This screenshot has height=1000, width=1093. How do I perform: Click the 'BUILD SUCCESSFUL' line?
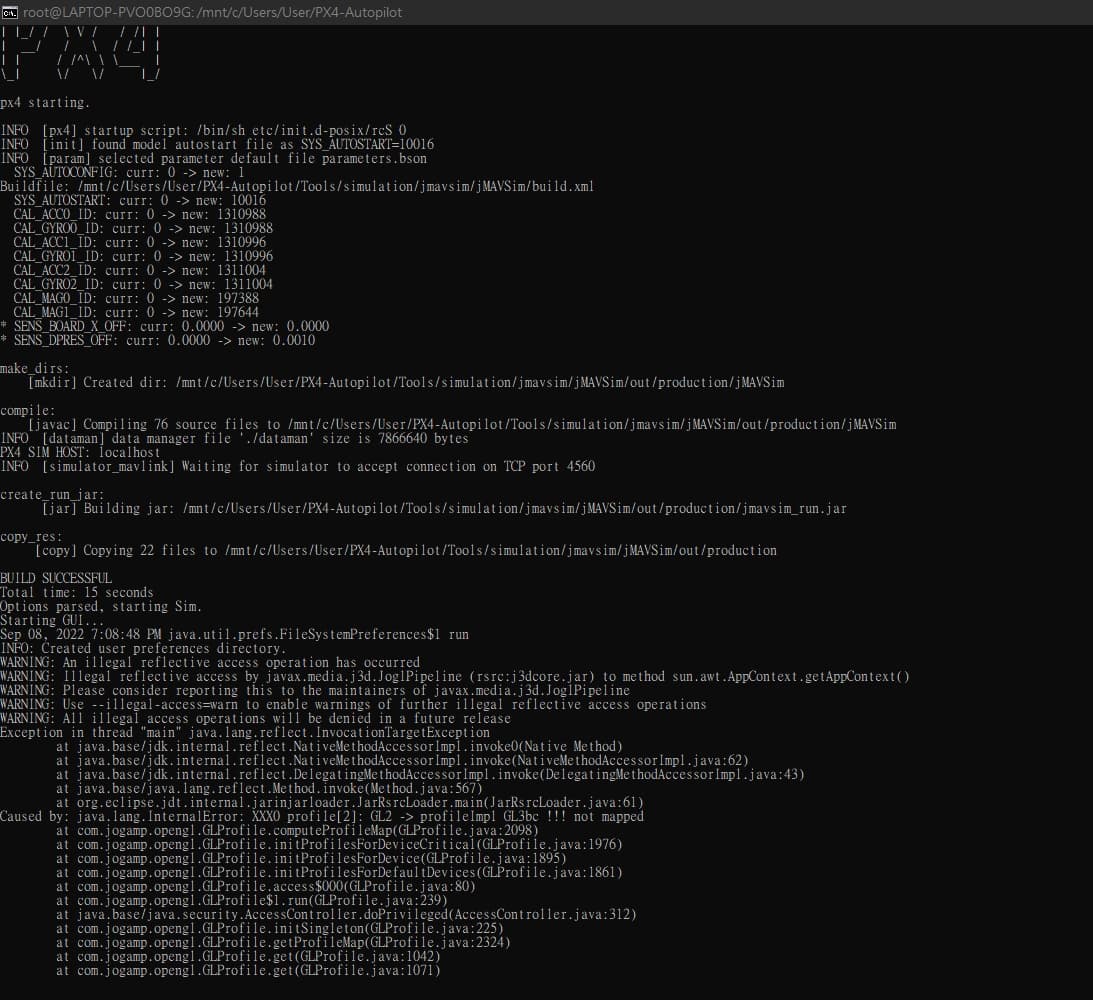point(56,578)
